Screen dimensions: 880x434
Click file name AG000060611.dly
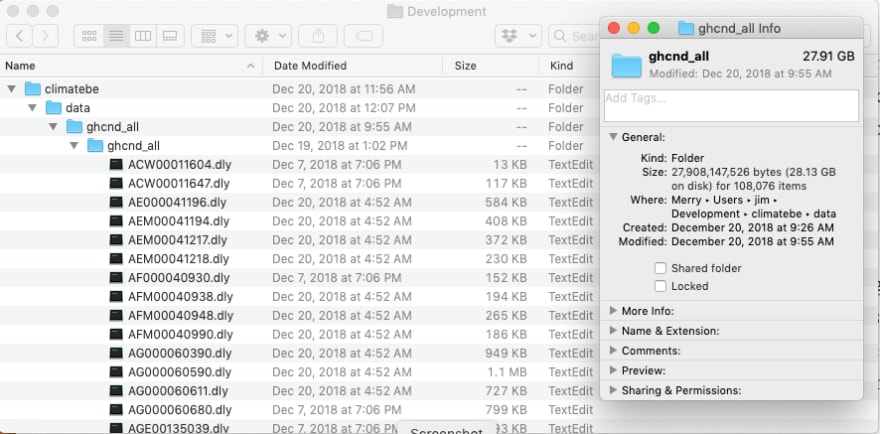[180, 391]
